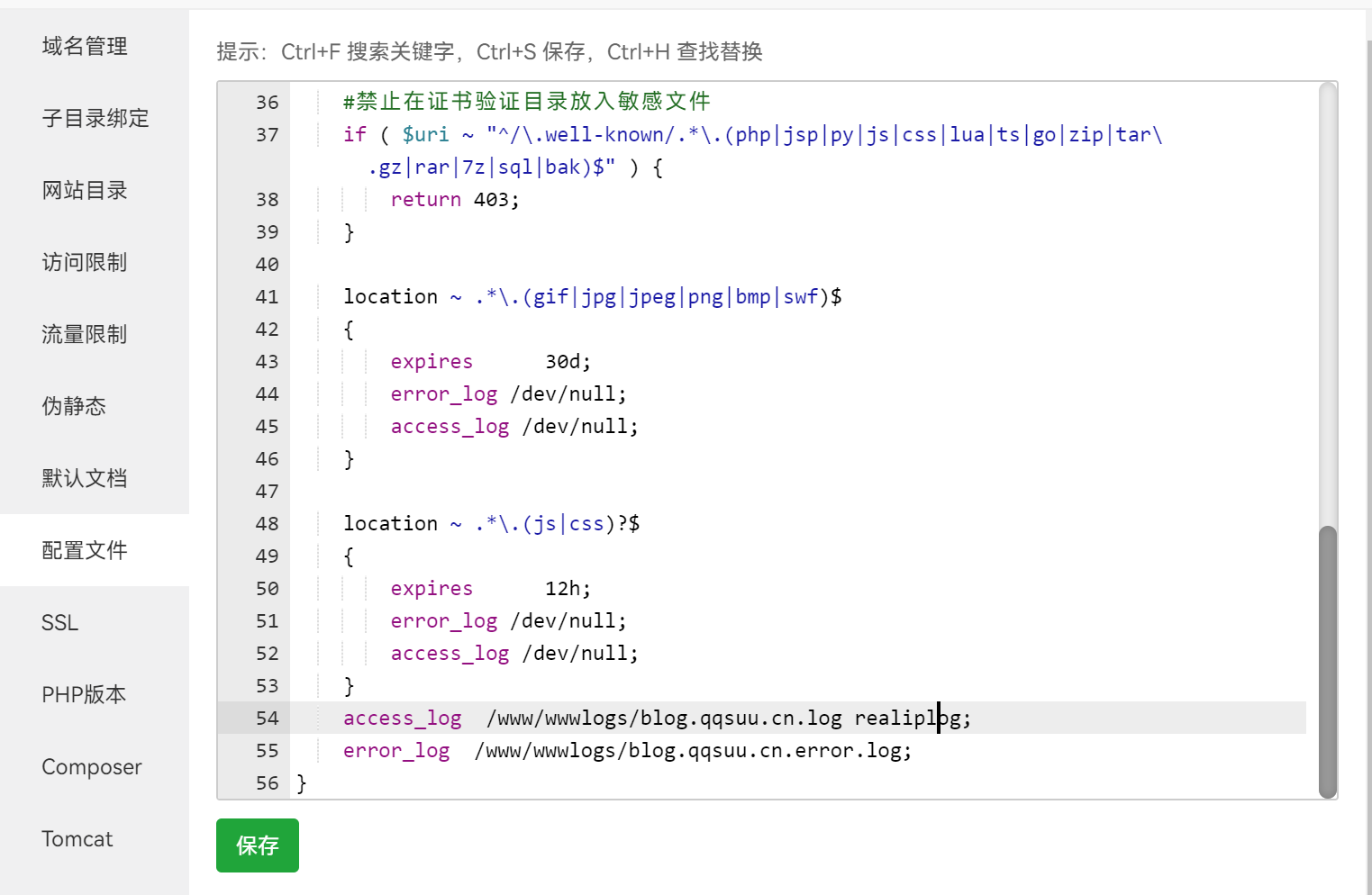This screenshot has width=1372, height=895.
Task: Click line number 41 in the gutter
Action: [267, 297]
